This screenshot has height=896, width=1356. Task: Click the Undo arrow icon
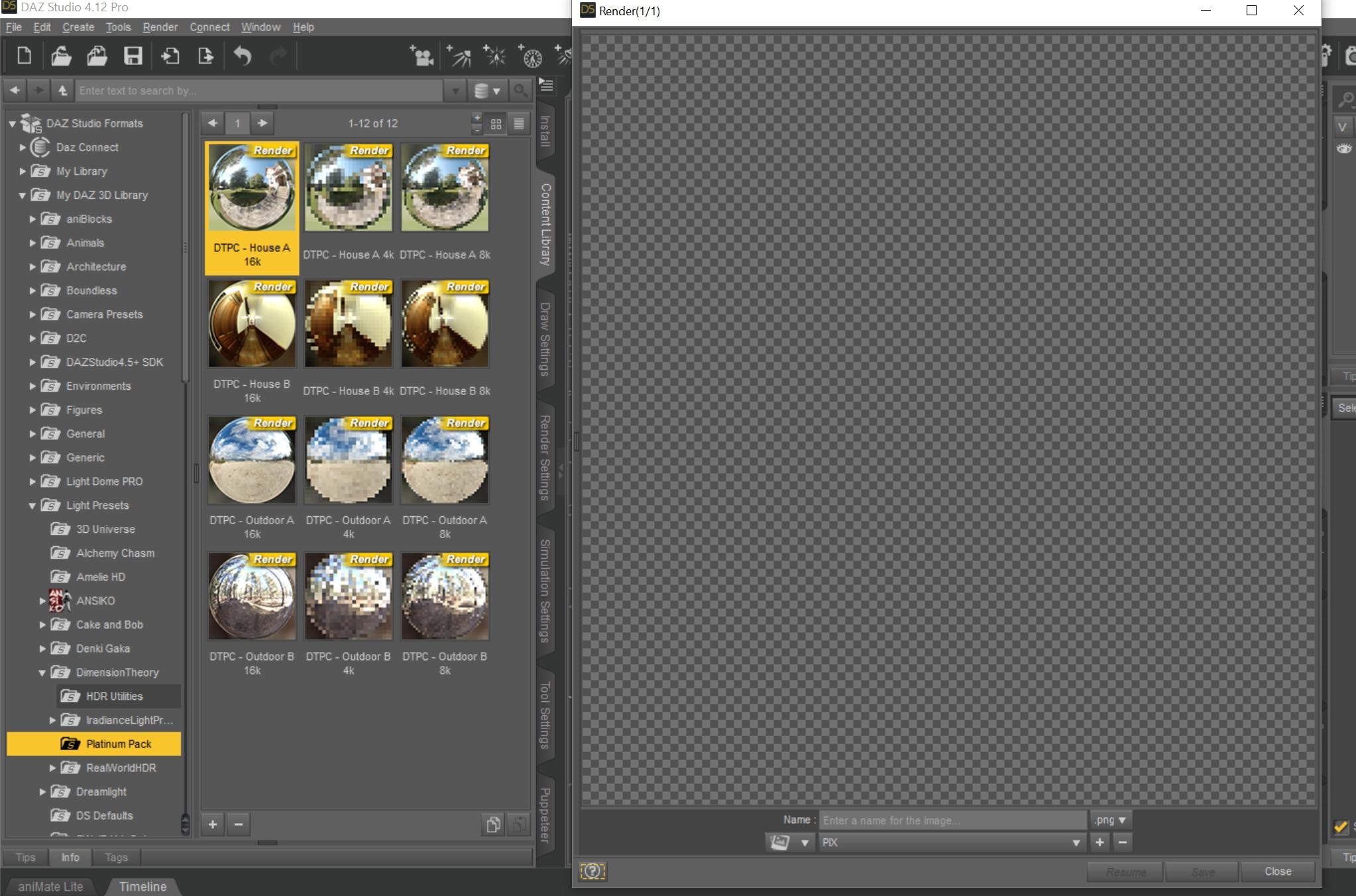(x=243, y=56)
